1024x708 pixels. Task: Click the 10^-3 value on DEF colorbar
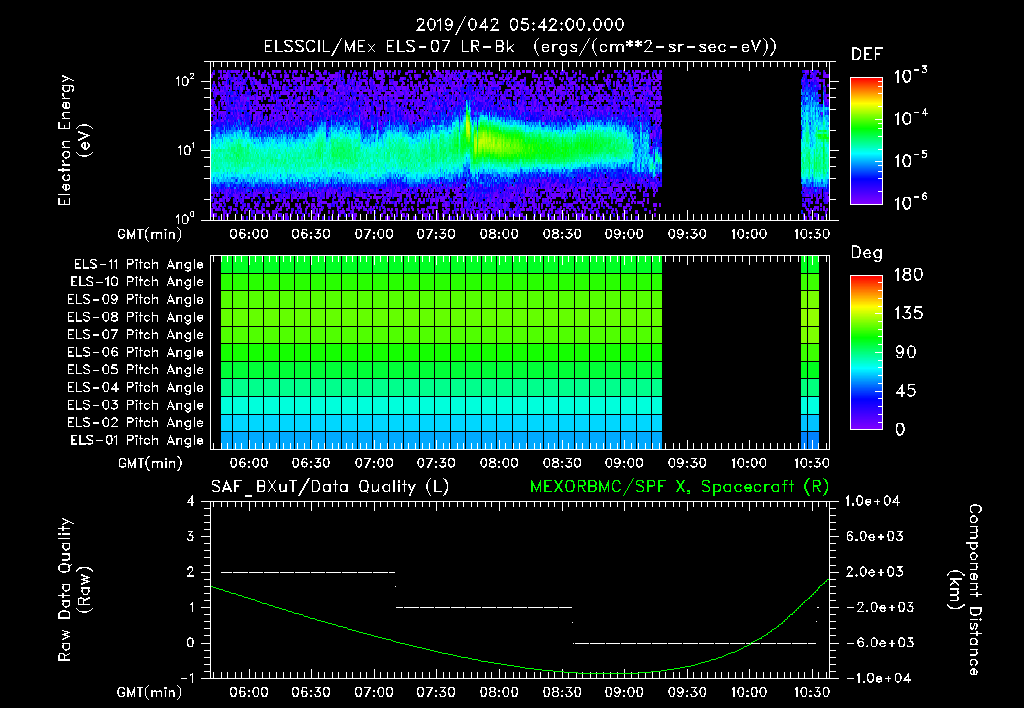910,76
